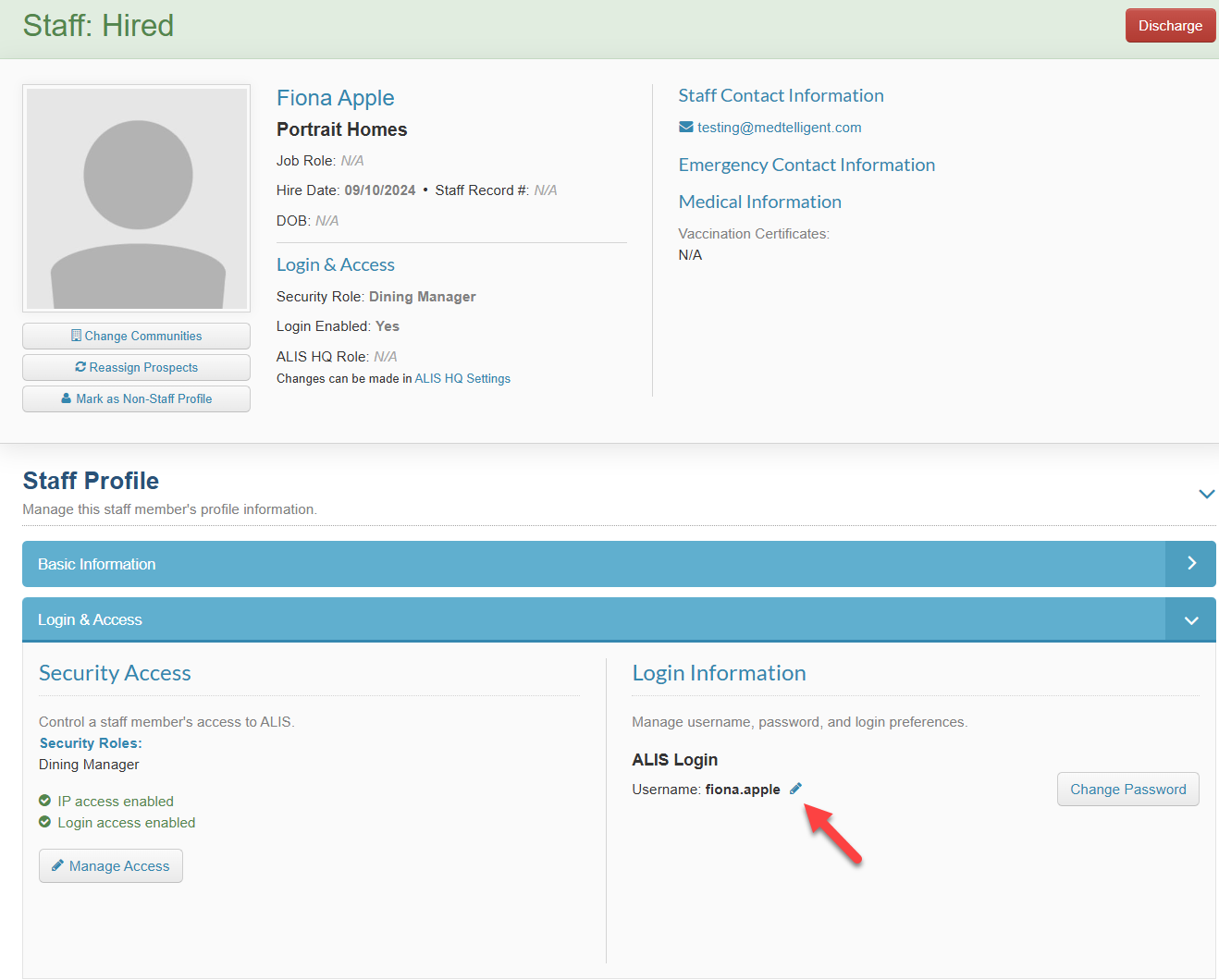
Task: Click the refresh icon in Reassign Prospects
Action: coord(80,367)
